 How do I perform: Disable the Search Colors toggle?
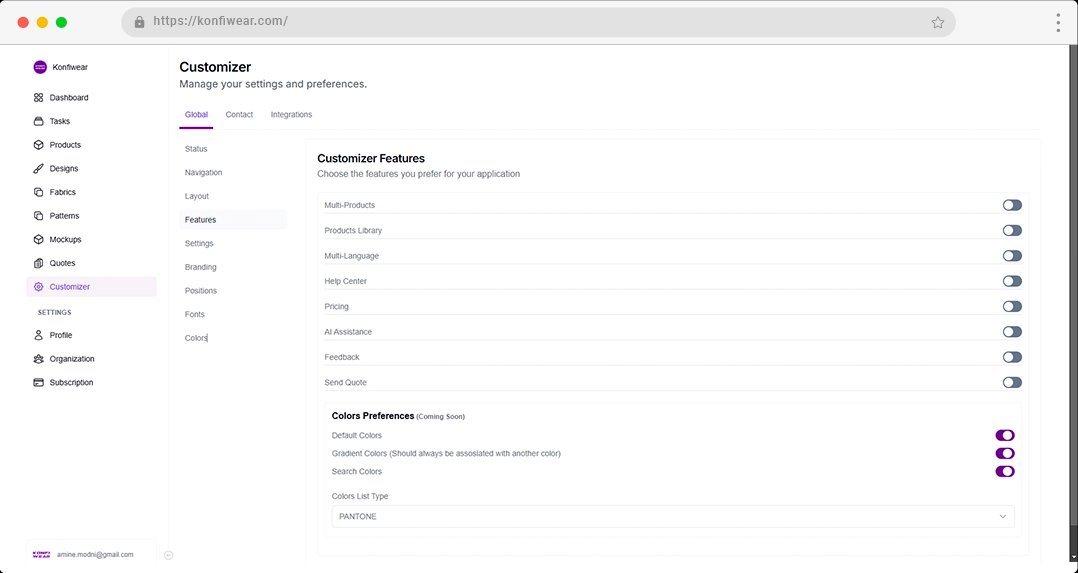pos(1004,471)
